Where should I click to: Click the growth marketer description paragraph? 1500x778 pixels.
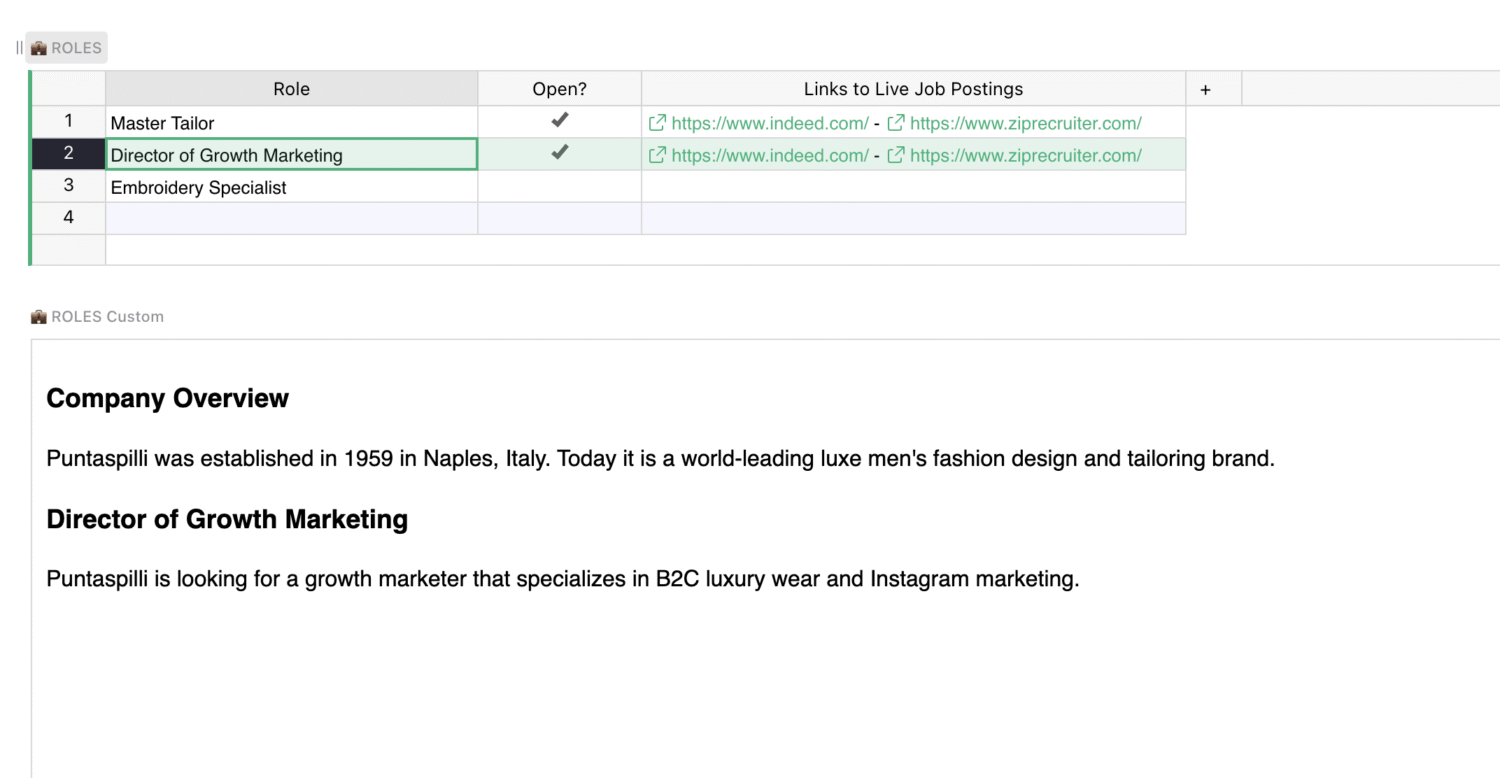pos(563,579)
